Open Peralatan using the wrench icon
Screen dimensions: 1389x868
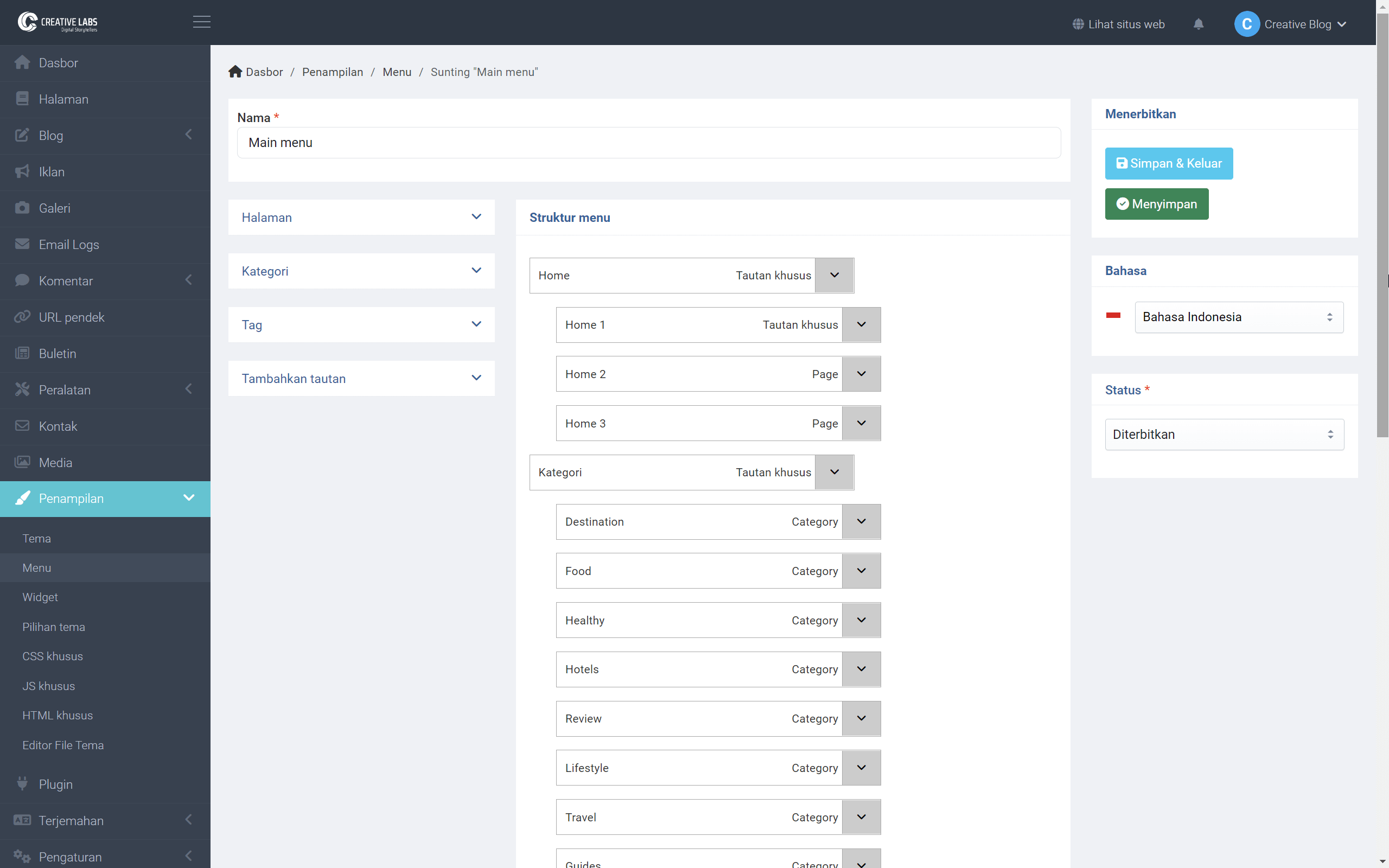tap(22, 389)
